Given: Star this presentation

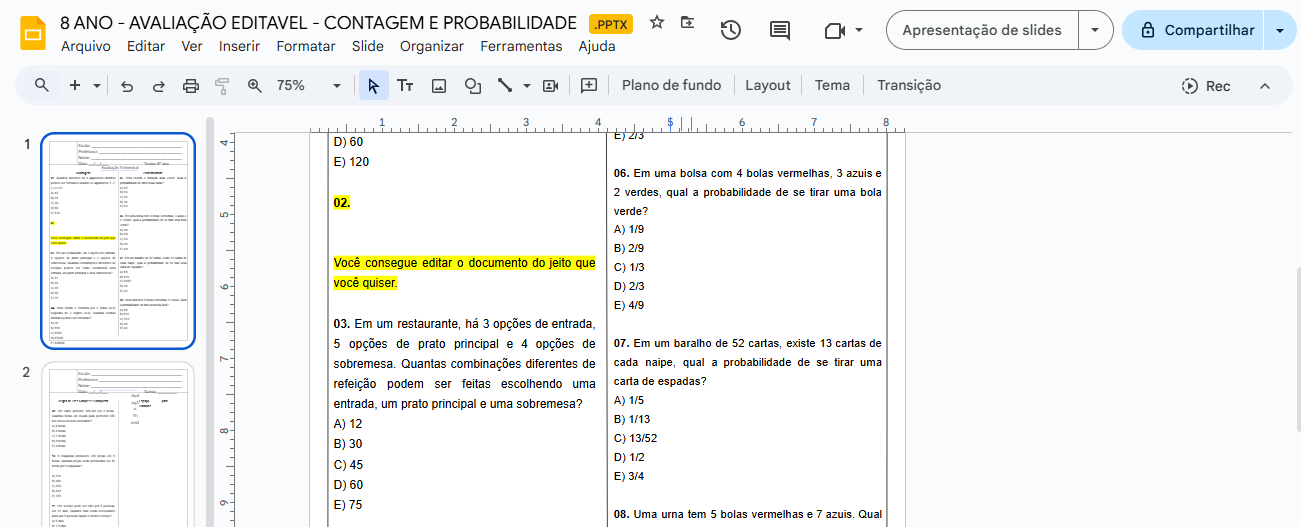Looking at the screenshot, I should 657,22.
